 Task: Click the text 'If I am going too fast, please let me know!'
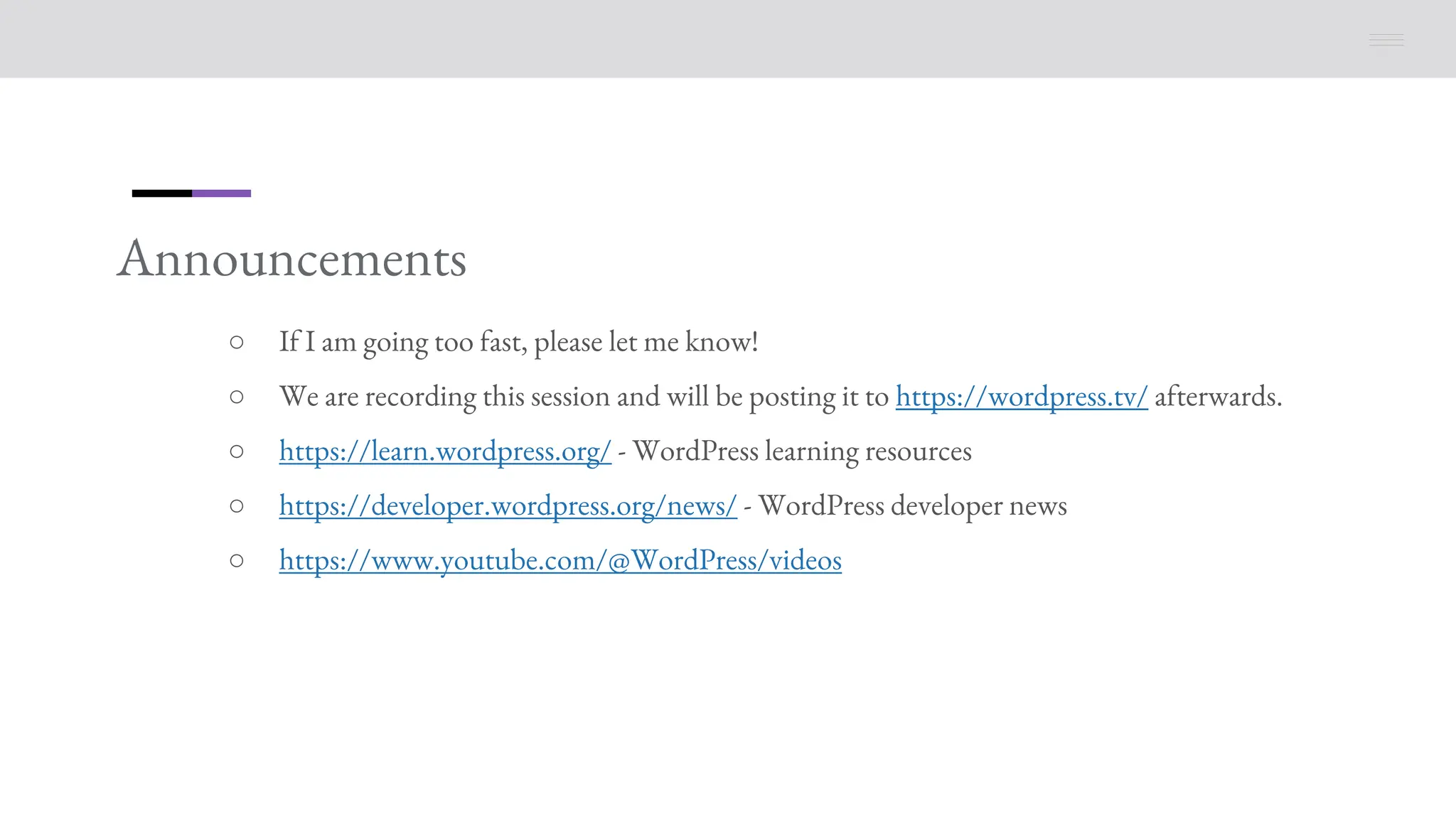(519, 342)
